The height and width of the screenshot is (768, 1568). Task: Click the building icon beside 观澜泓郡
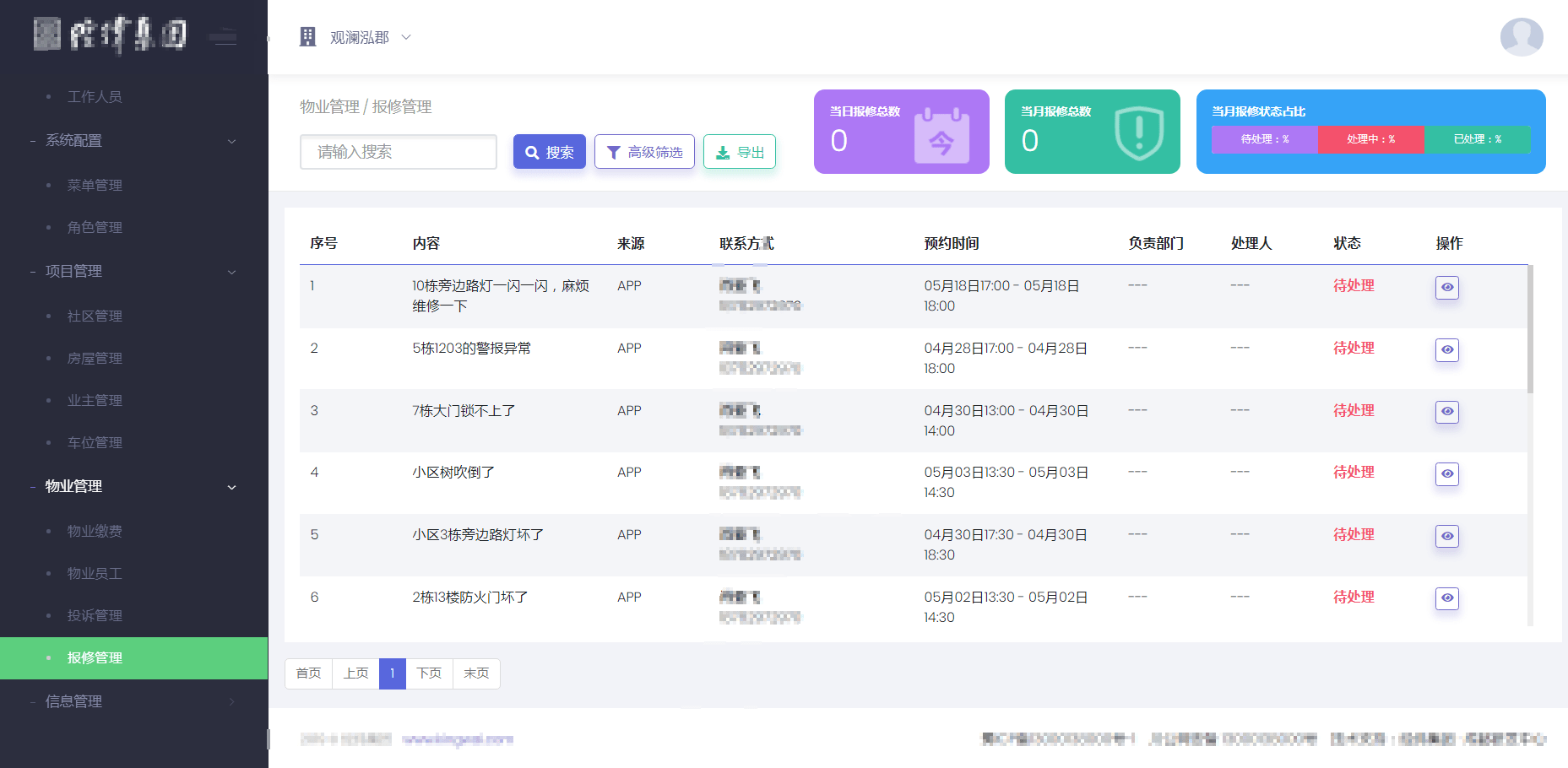308,37
